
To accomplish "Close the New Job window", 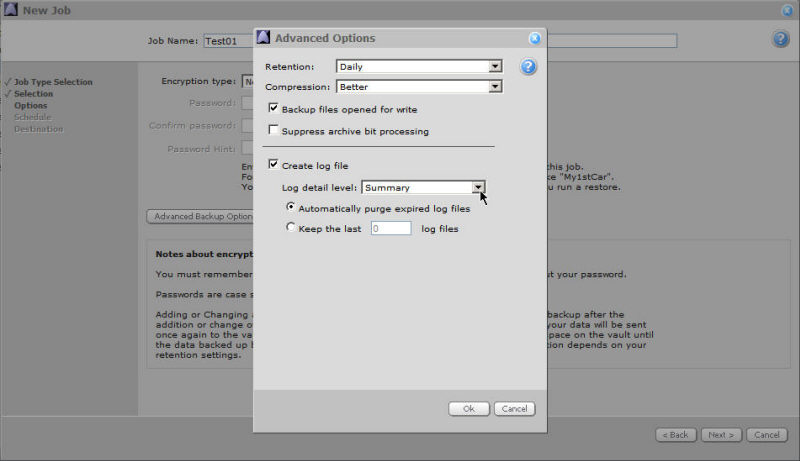I will click(x=787, y=10).
